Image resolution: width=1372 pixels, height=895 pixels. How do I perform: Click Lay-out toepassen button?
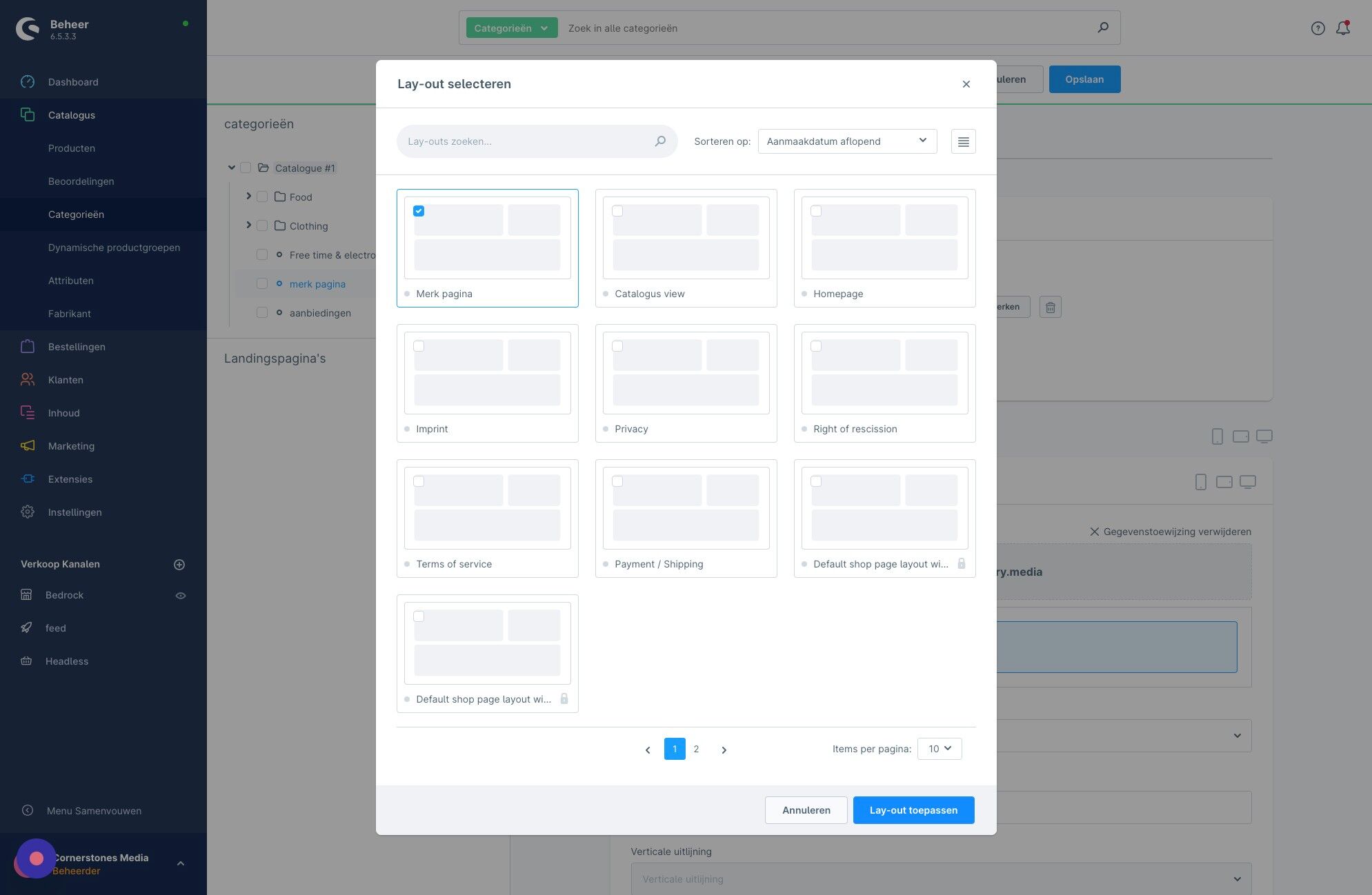click(913, 810)
